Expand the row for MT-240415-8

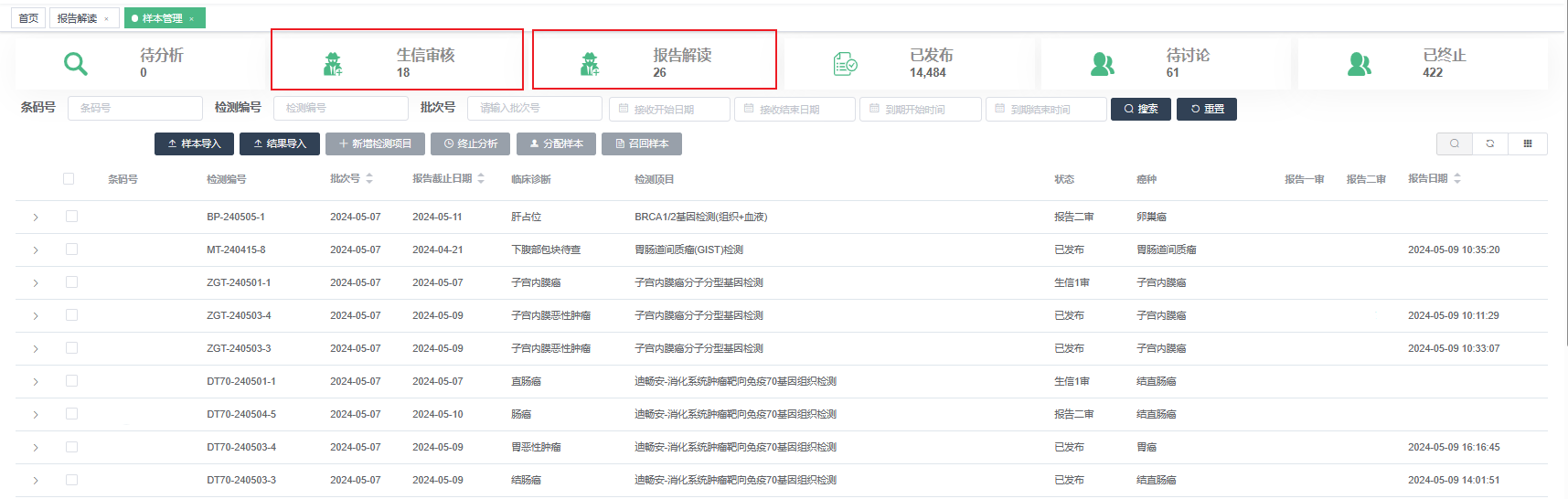click(36, 250)
